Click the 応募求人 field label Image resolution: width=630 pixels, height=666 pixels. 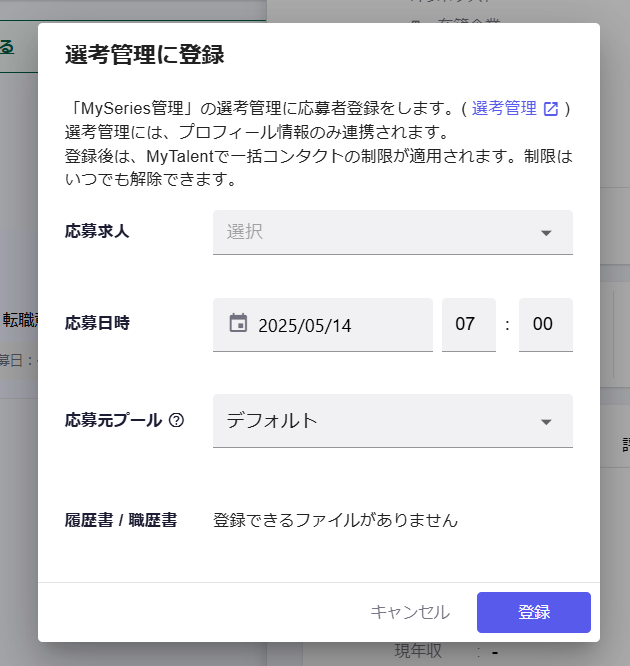pyautogui.click(x=97, y=232)
